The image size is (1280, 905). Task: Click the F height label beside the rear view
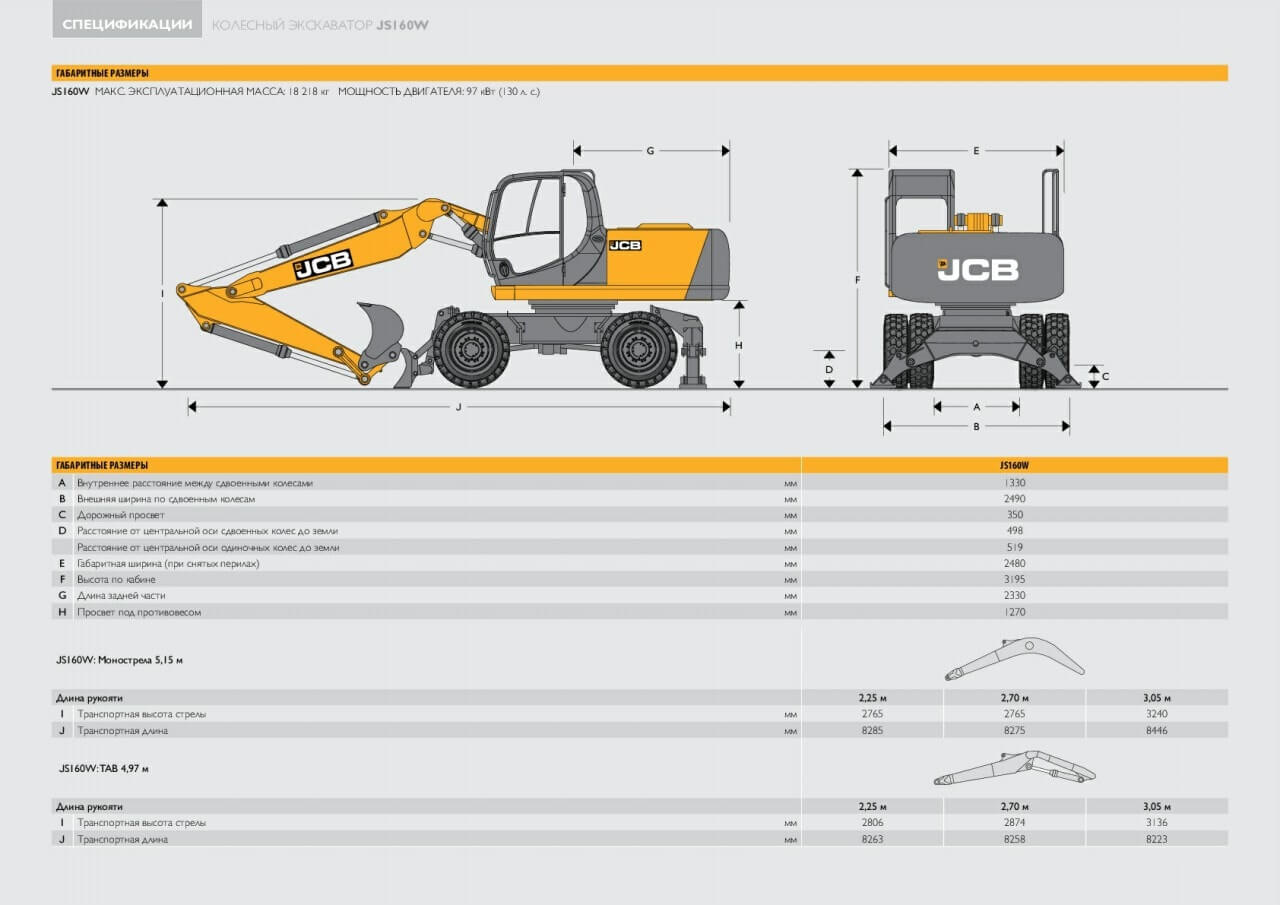coord(857,281)
